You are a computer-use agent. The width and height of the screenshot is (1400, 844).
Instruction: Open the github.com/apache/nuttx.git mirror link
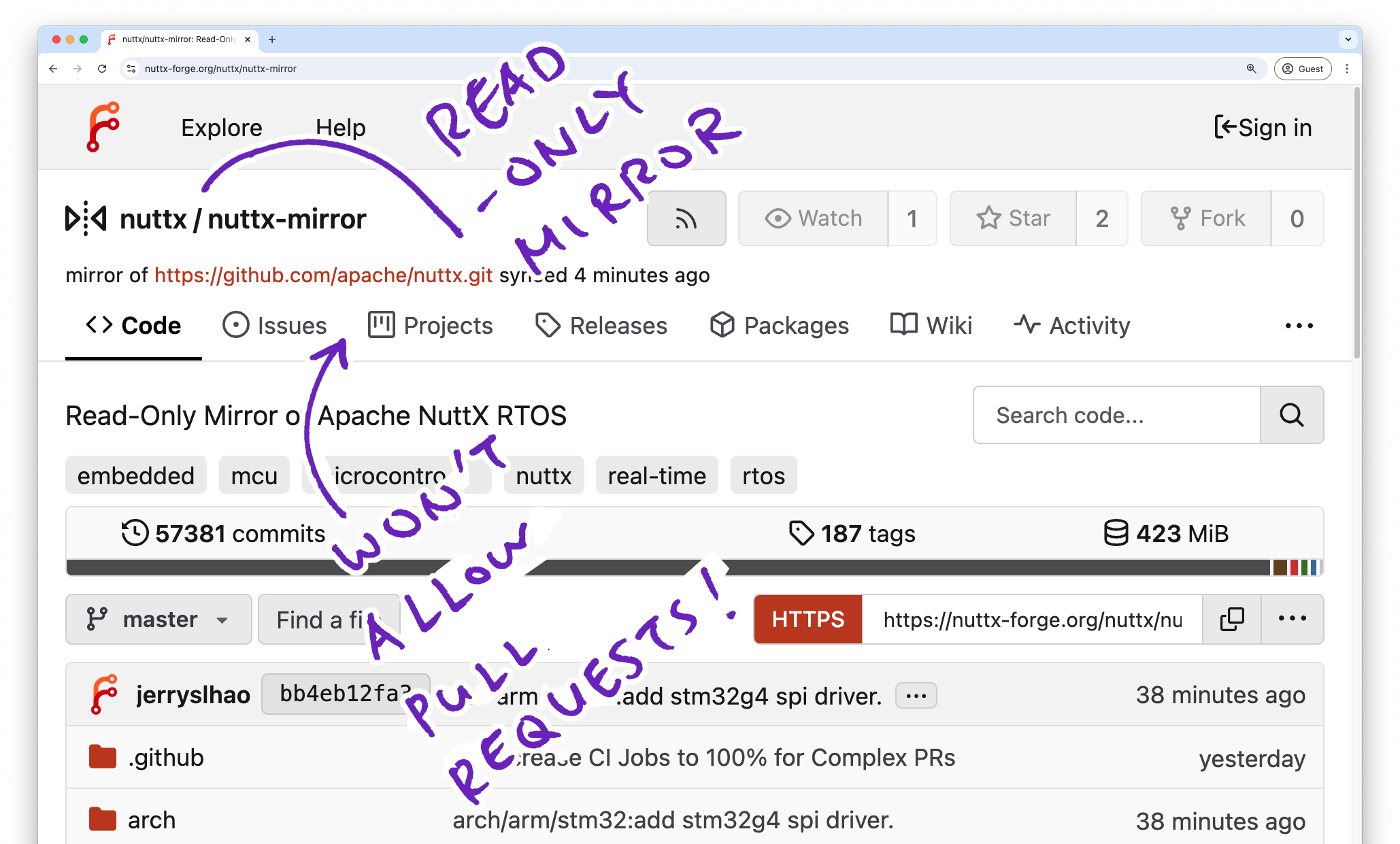point(323,275)
